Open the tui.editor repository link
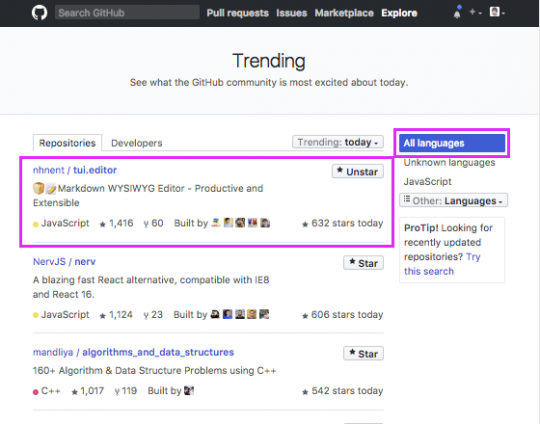This screenshot has width=540, height=424. [x=95, y=170]
